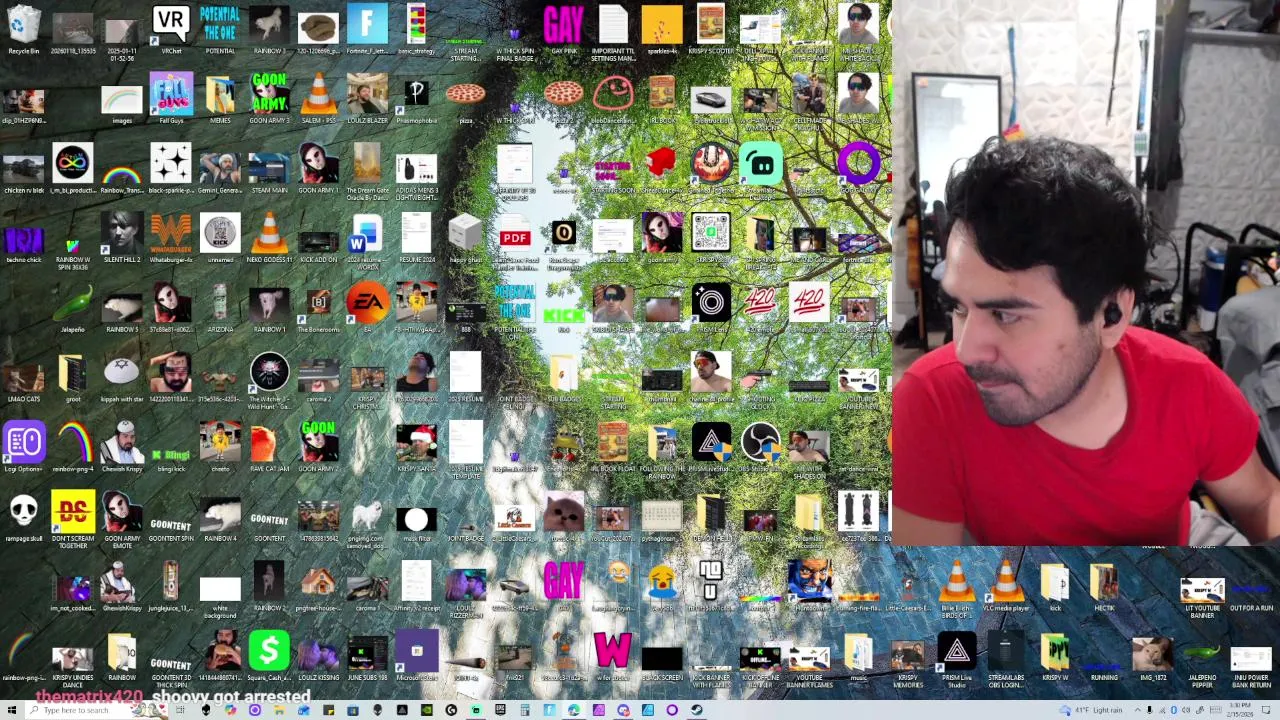Launch the EA app shortcut

tap(367, 308)
